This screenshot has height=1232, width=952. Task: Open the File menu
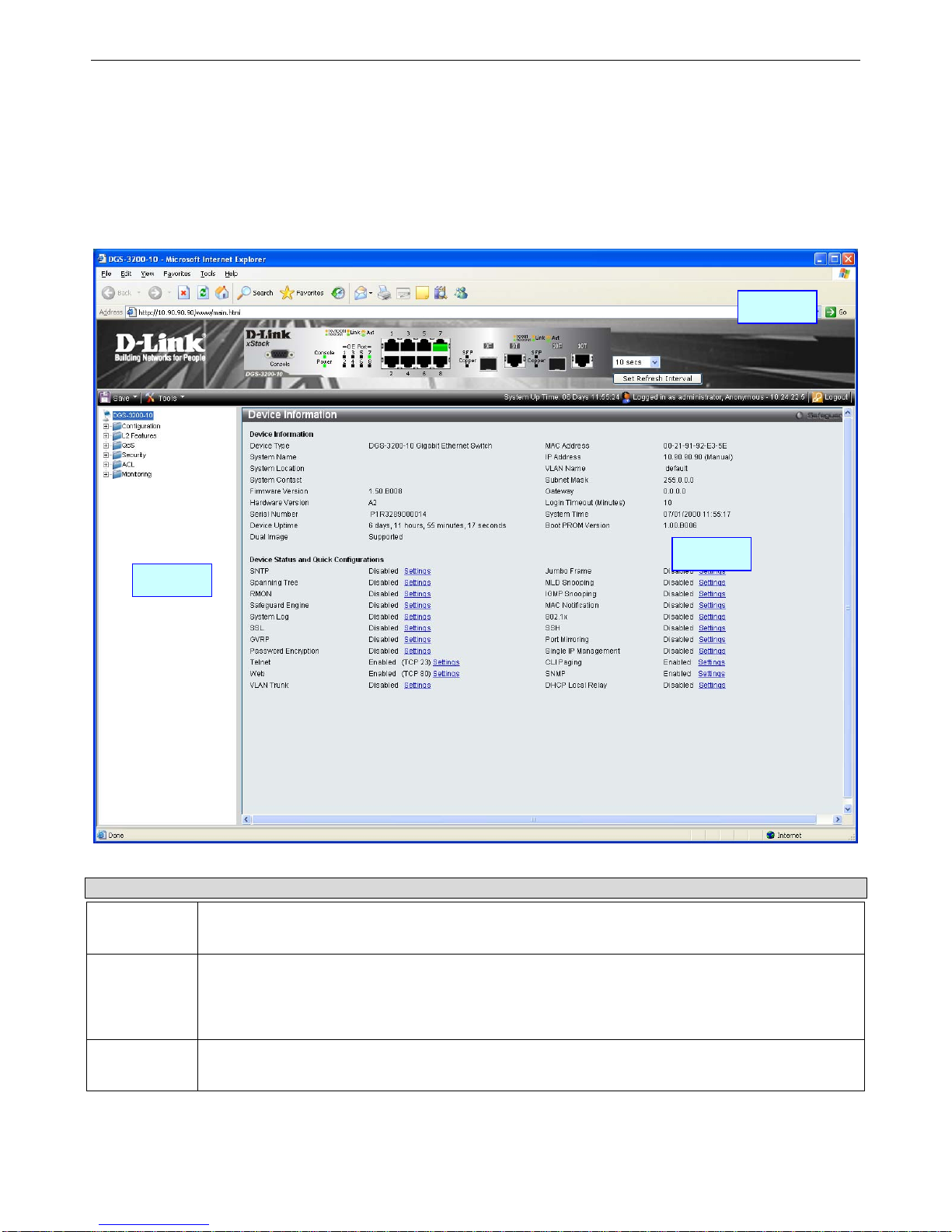[x=106, y=274]
